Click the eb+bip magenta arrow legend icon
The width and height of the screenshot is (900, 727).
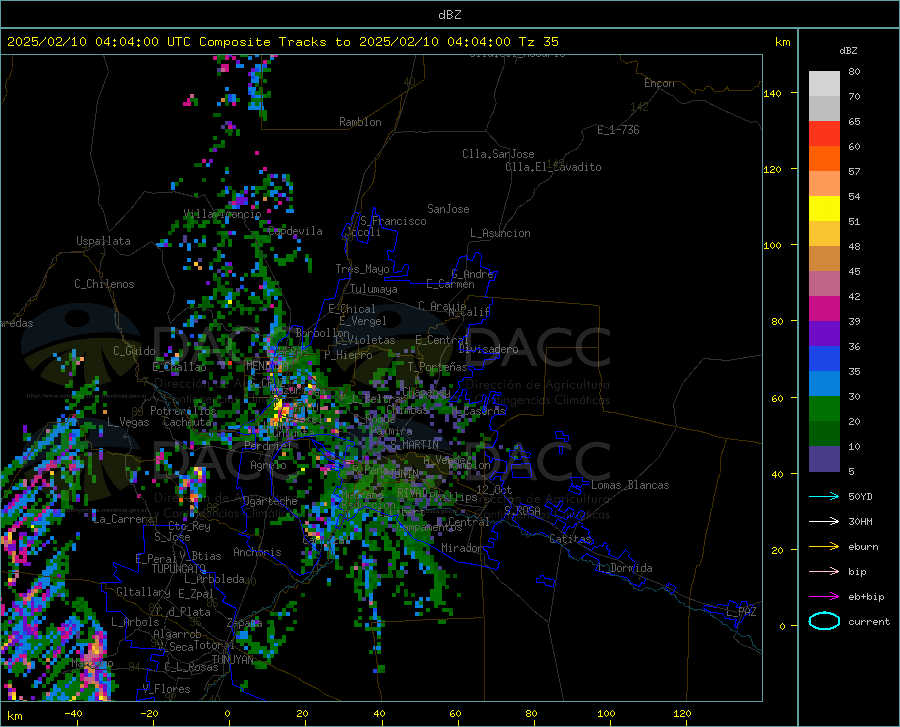[x=824, y=597]
